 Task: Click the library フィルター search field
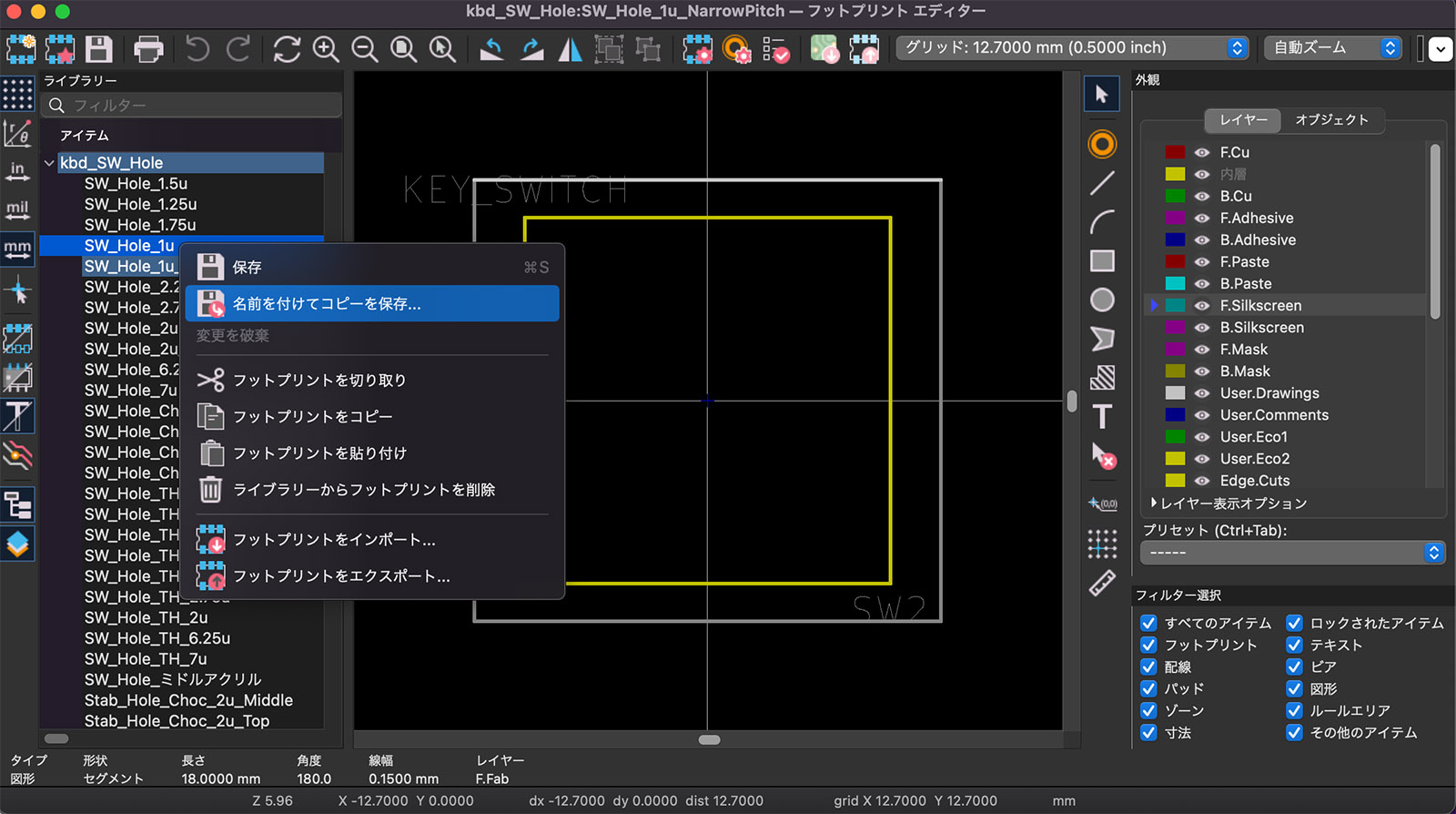[x=192, y=106]
